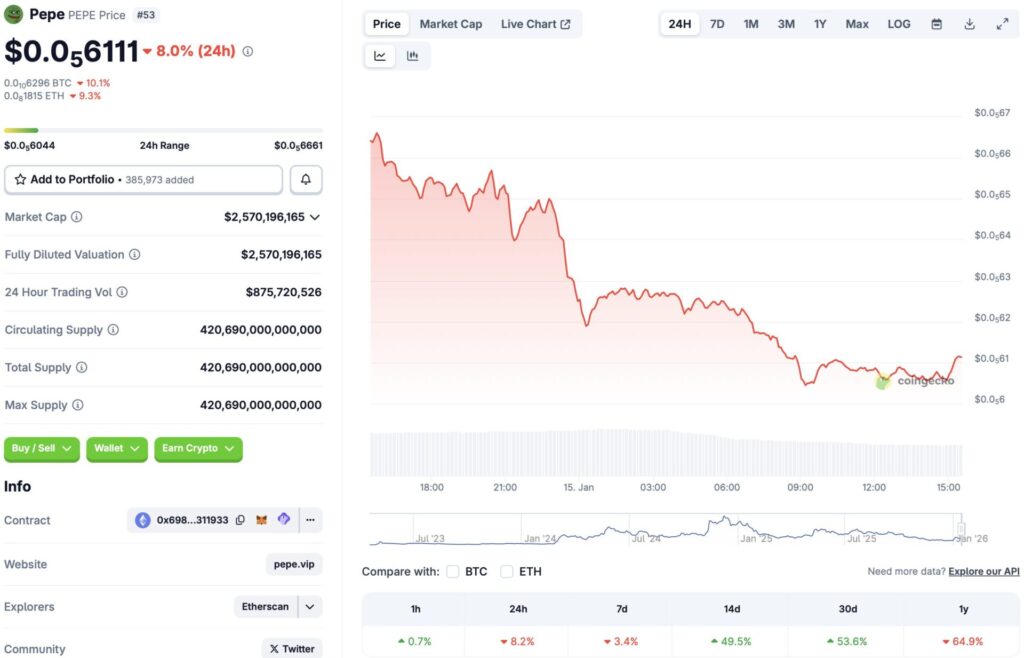Screen dimensions: 1024x658
Task: Open the Buy / Sell dropdown
Action: 41,449
